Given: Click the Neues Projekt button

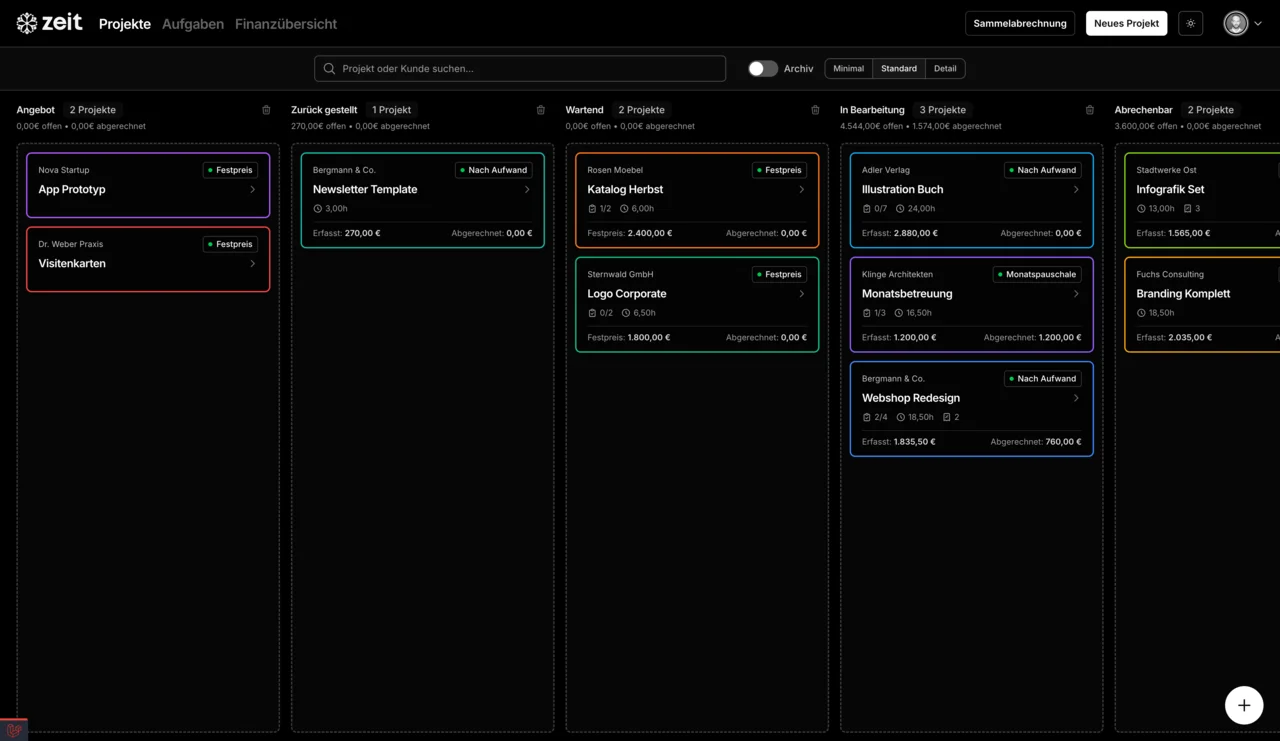Looking at the screenshot, I should click(1126, 23).
